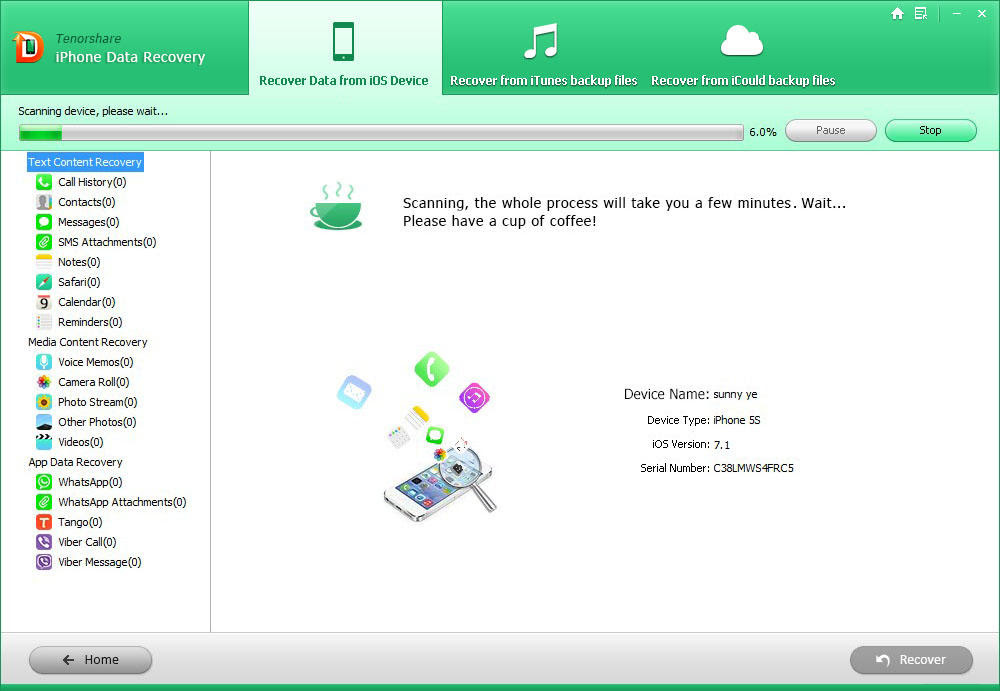Select Voice Memos(0) text entry
Viewport: 1000px width, 691px height.
pyautogui.click(x=96, y=362)
